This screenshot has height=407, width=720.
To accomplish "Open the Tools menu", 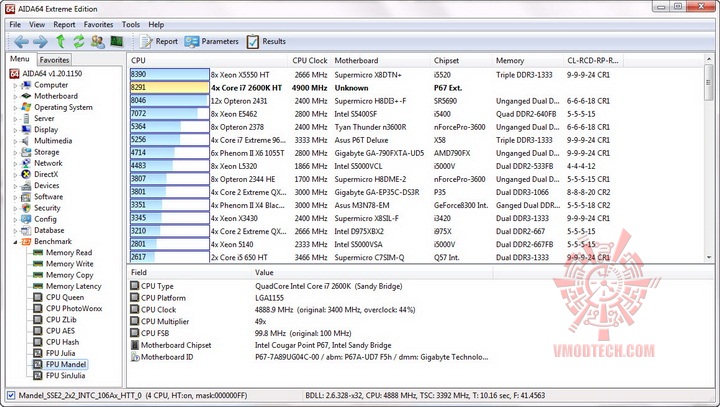I will click(131, 24).
